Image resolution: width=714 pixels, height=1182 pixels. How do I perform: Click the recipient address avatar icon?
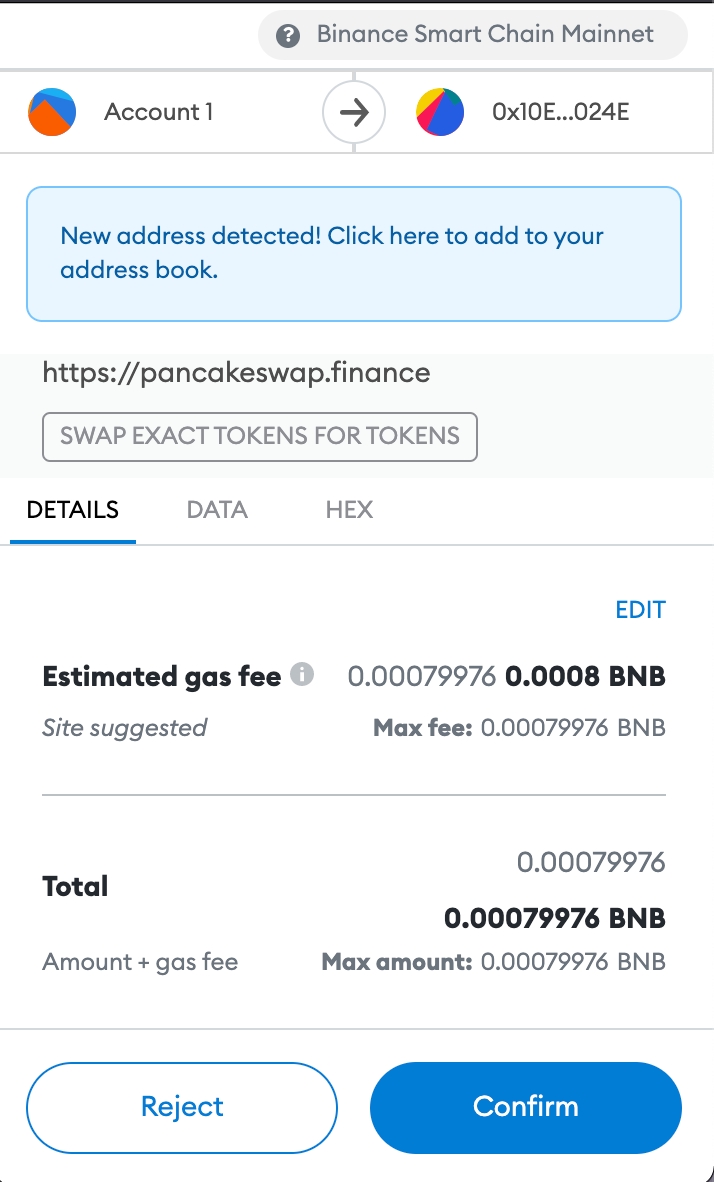coord(440,112)
